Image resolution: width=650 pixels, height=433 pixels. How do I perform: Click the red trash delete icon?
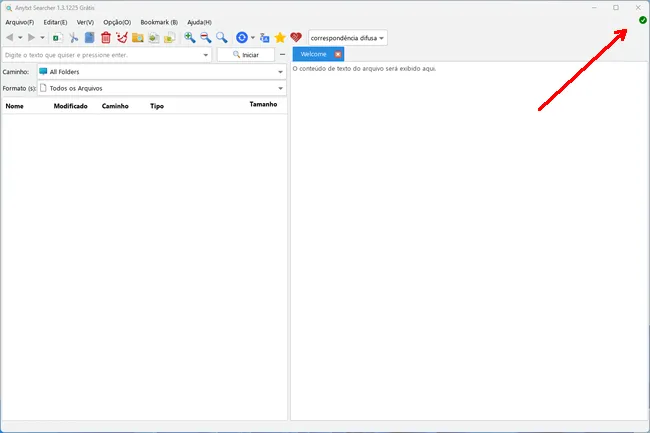pyautogui.click(x=106, y=38)
